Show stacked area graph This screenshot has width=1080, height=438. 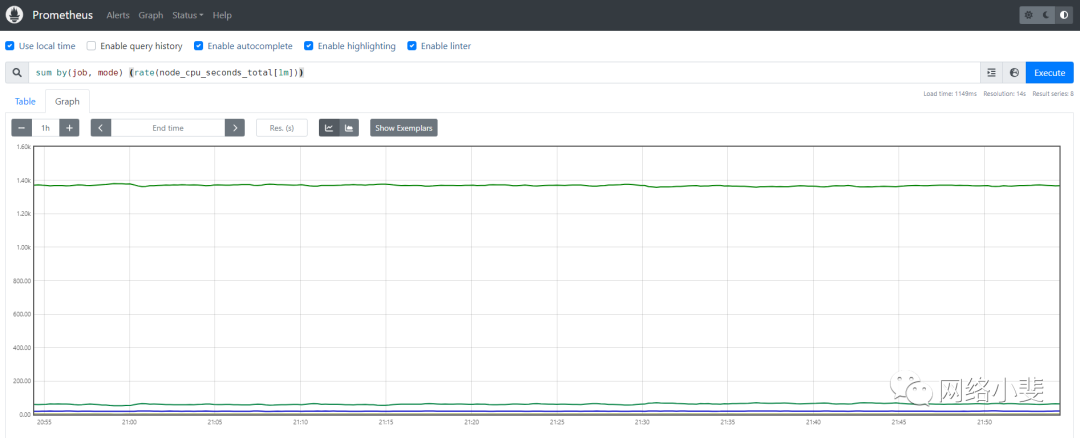(349, 128)
